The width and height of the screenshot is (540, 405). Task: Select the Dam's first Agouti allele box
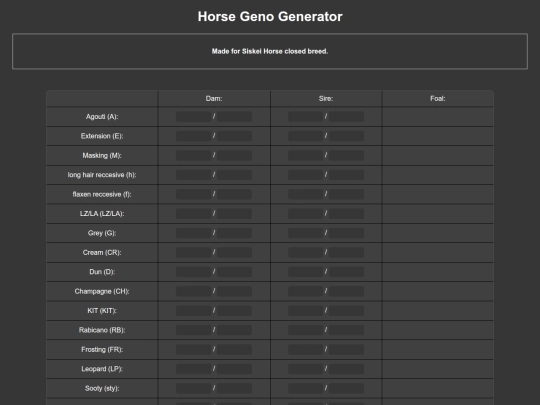(x=194, y=116)
